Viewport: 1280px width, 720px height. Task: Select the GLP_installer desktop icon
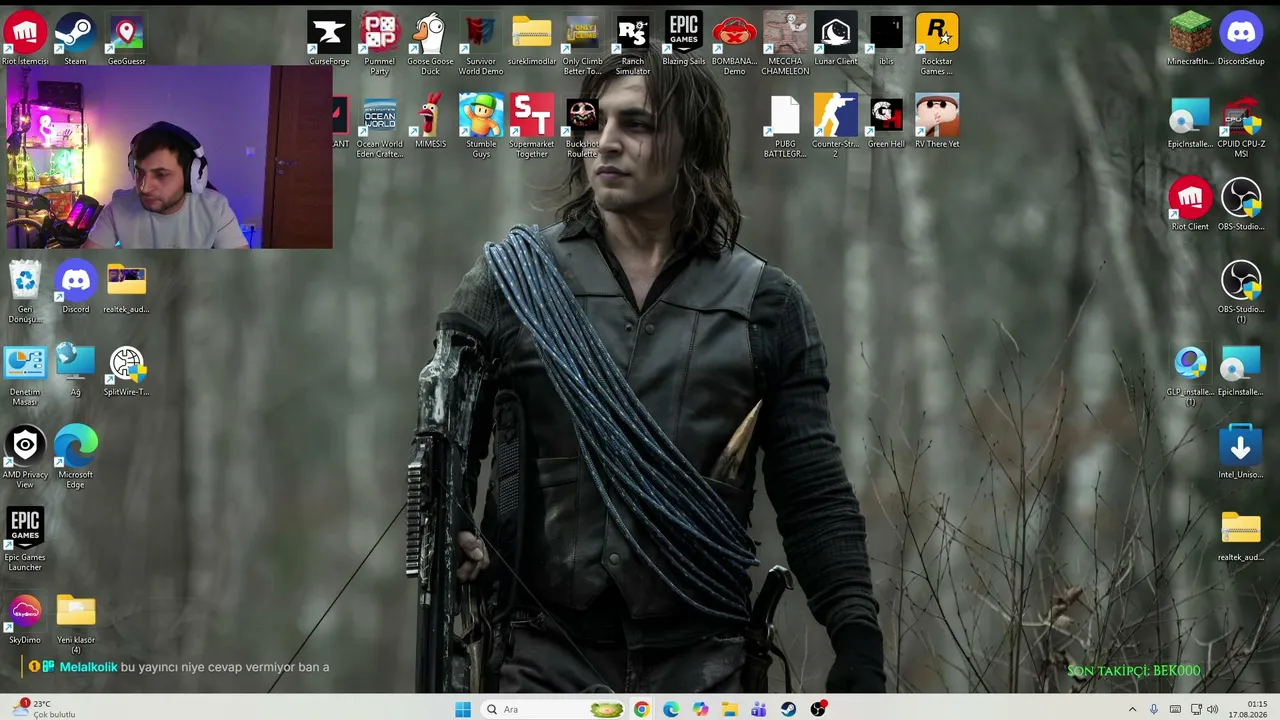point(1190,375)
